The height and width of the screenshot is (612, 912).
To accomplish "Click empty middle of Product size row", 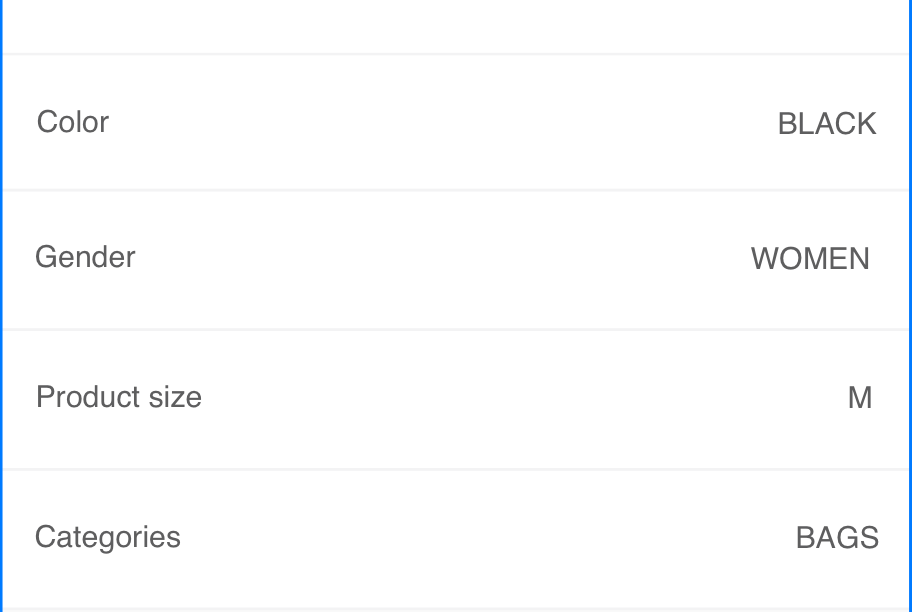I will click(x=500, y=398).
